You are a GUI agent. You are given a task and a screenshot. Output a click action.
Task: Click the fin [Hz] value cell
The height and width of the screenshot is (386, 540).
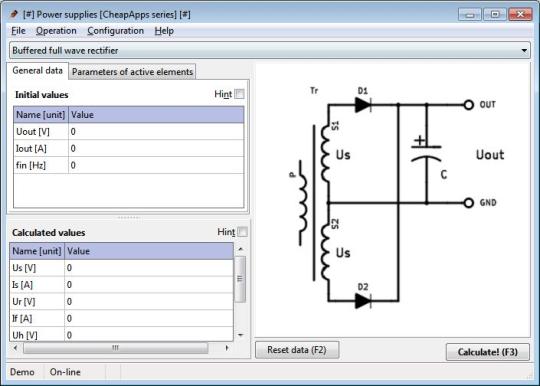(x=156, y=165)
